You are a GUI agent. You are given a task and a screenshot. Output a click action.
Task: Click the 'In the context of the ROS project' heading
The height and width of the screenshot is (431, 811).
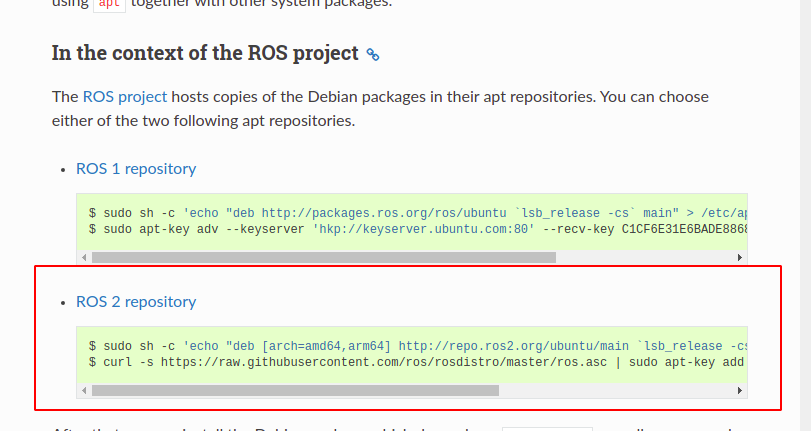pyautogui.click(x=205, y=53)
